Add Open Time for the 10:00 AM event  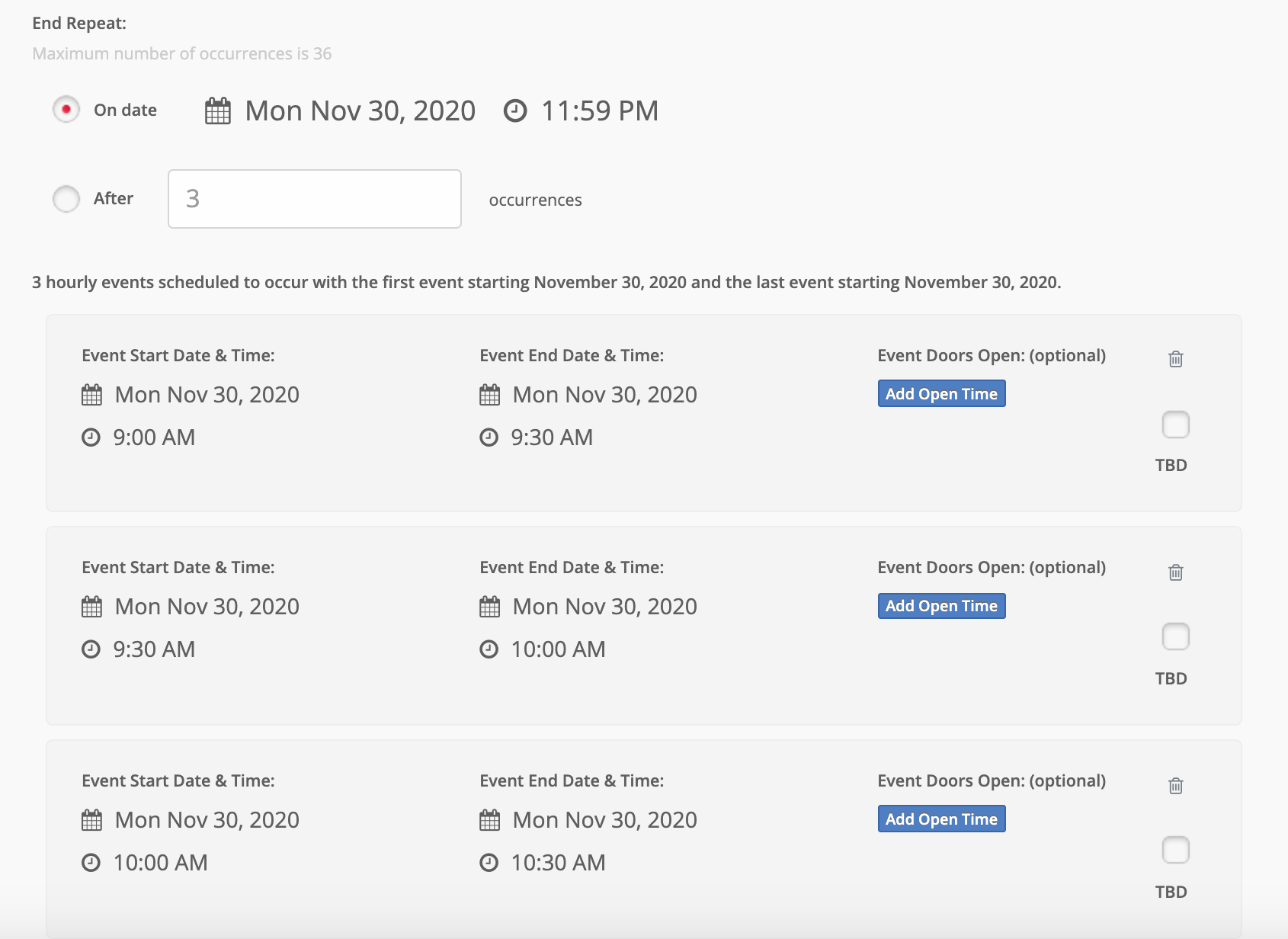pos(942,819)
